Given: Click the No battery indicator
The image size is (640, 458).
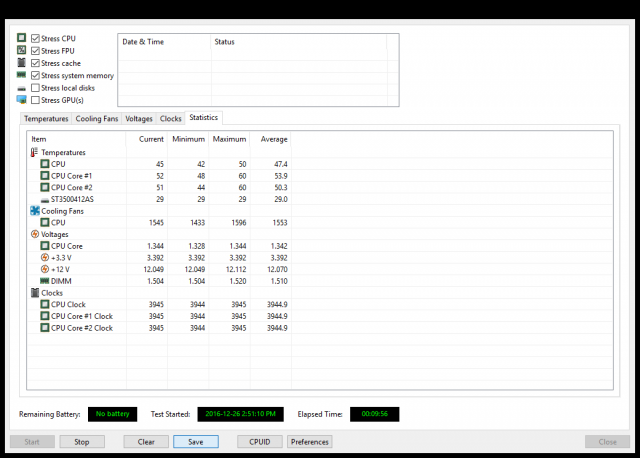Looking at the screenshot, I should point(113,414).
